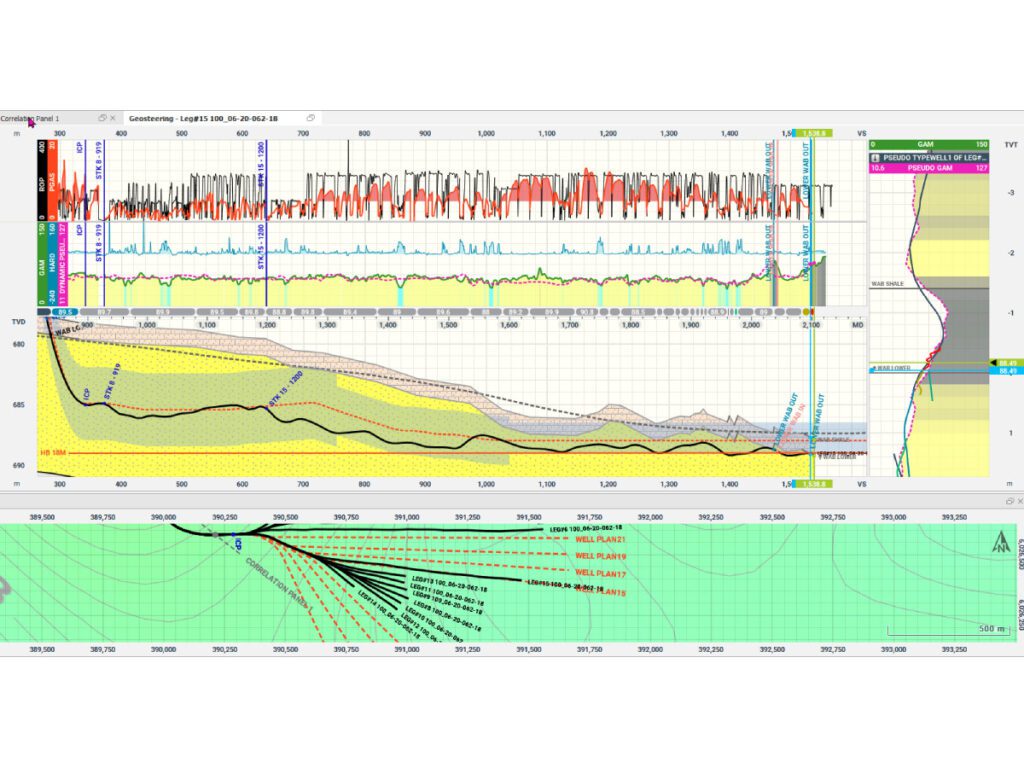This screenshot has width=1024, height=768.
Task: Select the DYNAMIC PSEUDO curve header
Action: coord(63,264)
